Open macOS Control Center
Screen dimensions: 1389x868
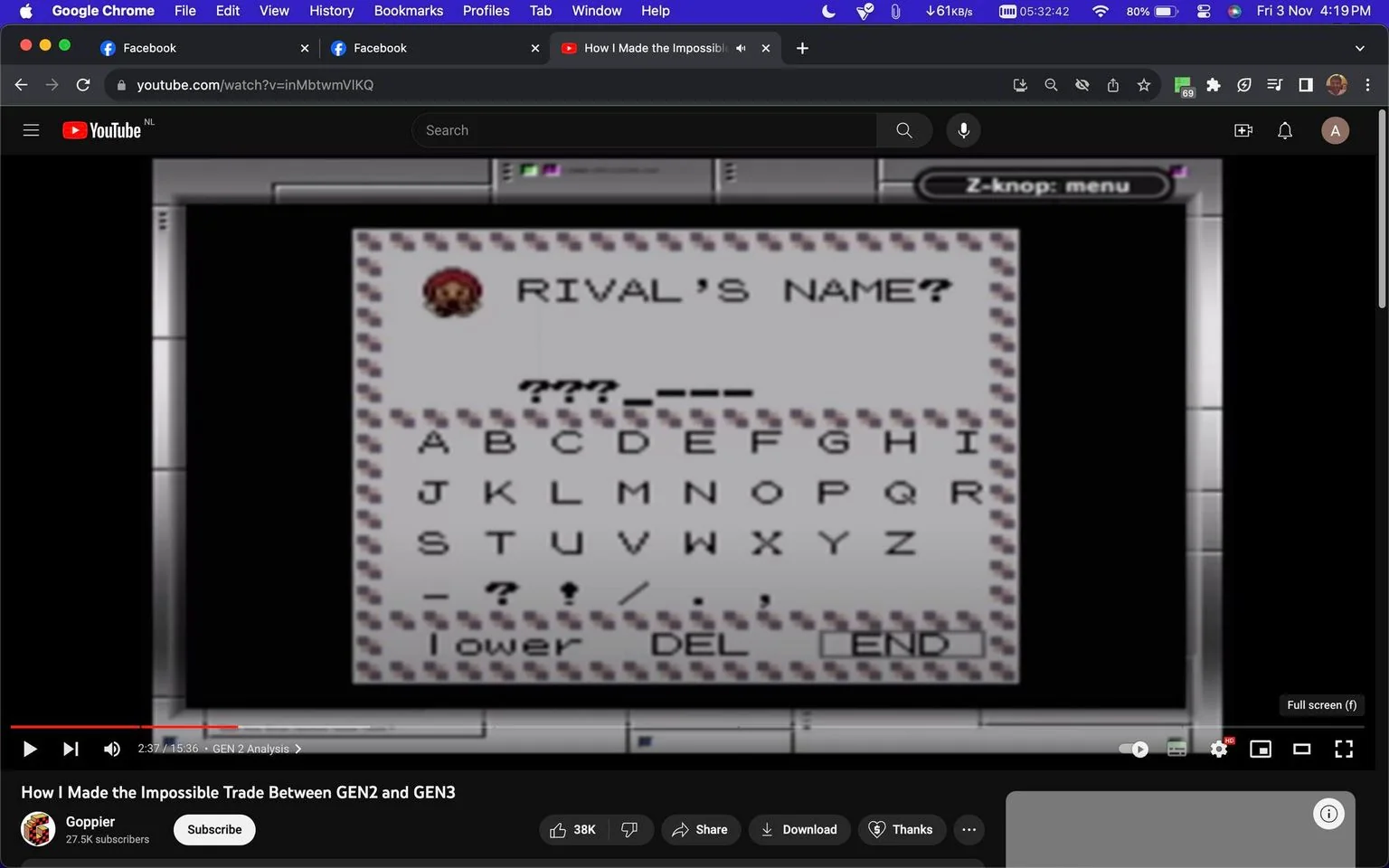tap(1203, 11)
